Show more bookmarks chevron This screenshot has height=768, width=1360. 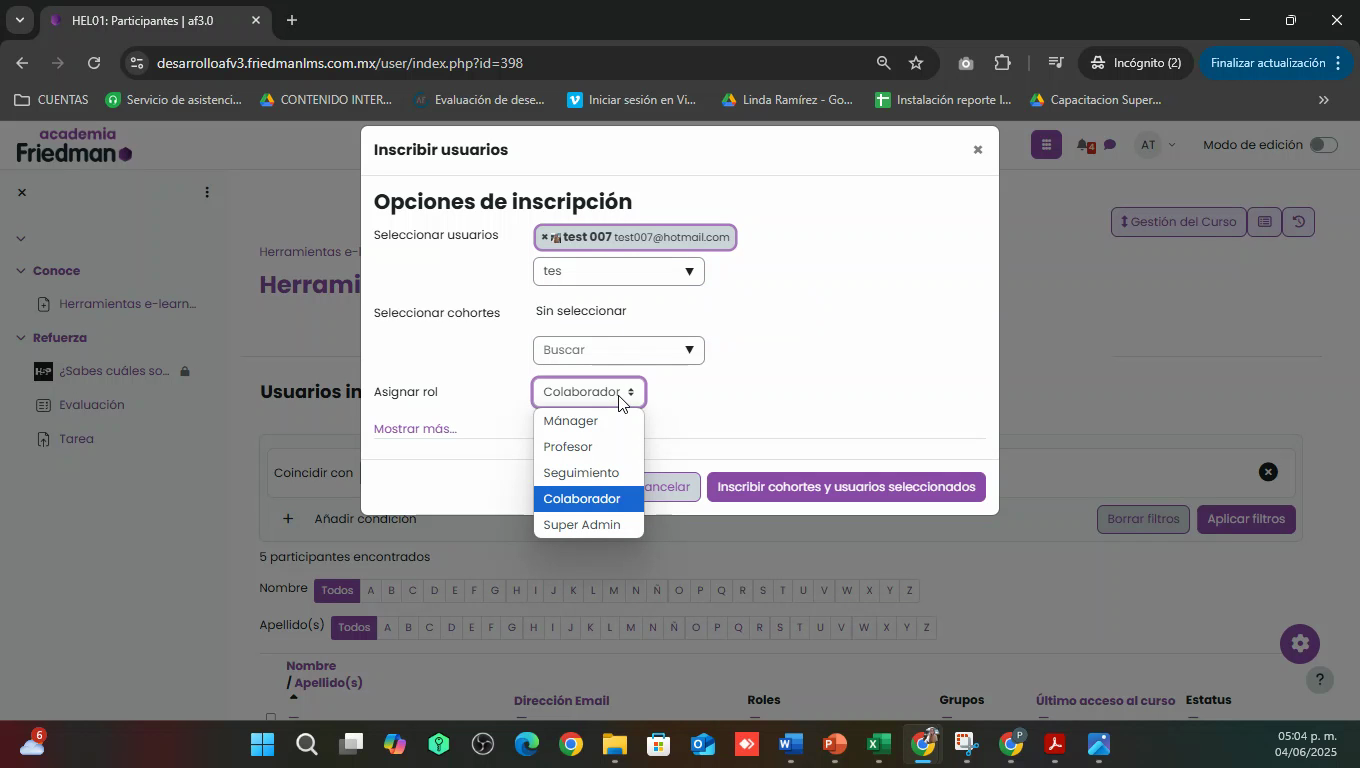coord(1324,100)
